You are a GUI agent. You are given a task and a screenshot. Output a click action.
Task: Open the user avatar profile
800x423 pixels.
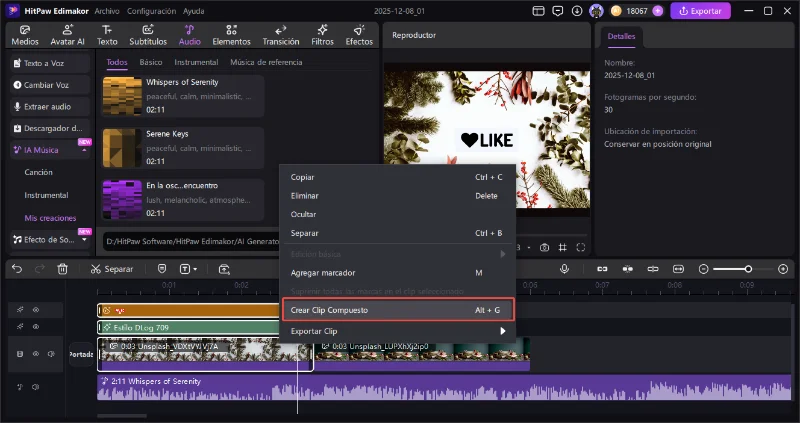tap(596, 11)
